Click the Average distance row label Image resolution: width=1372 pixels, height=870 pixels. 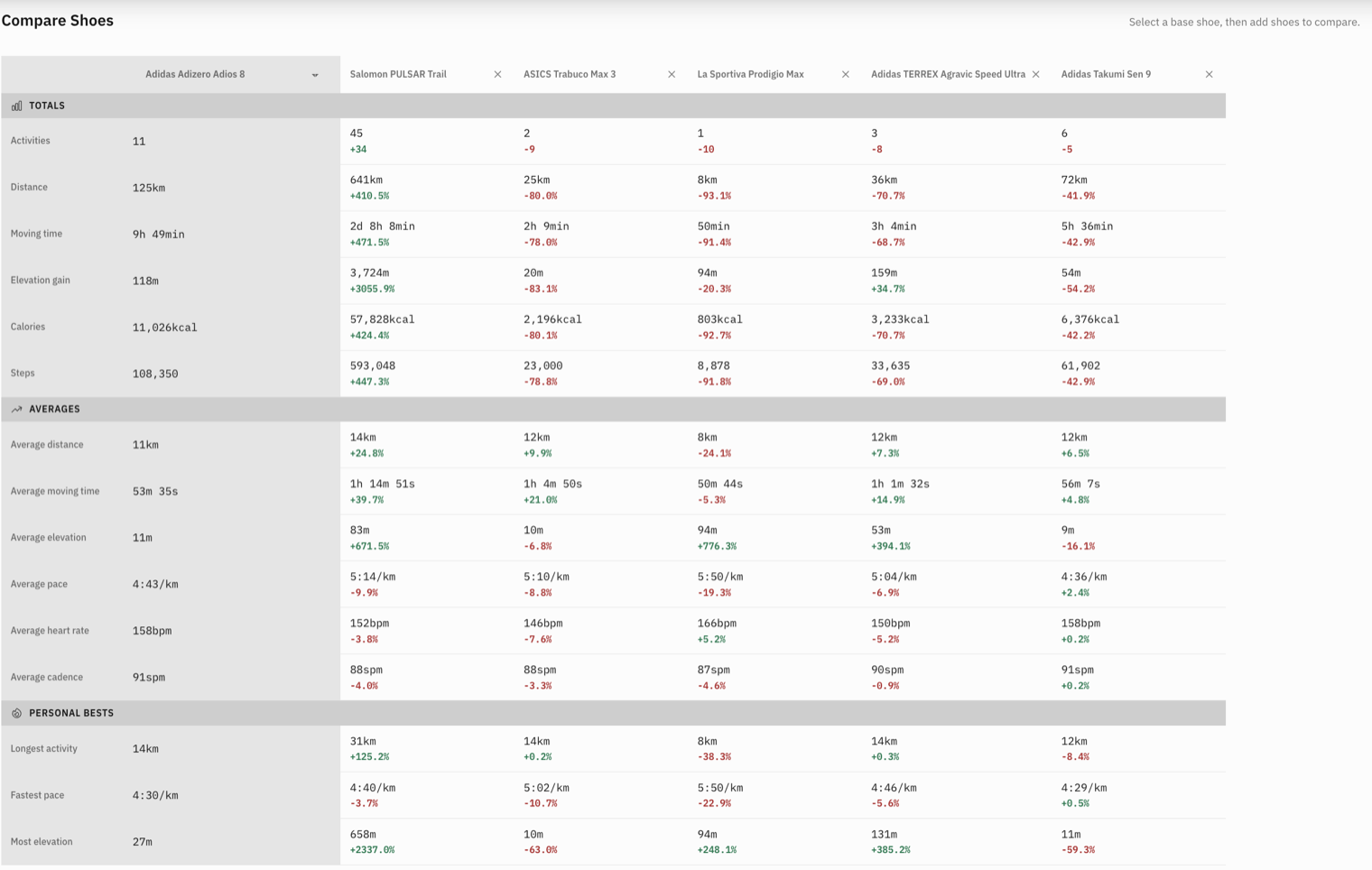(47, 445)
